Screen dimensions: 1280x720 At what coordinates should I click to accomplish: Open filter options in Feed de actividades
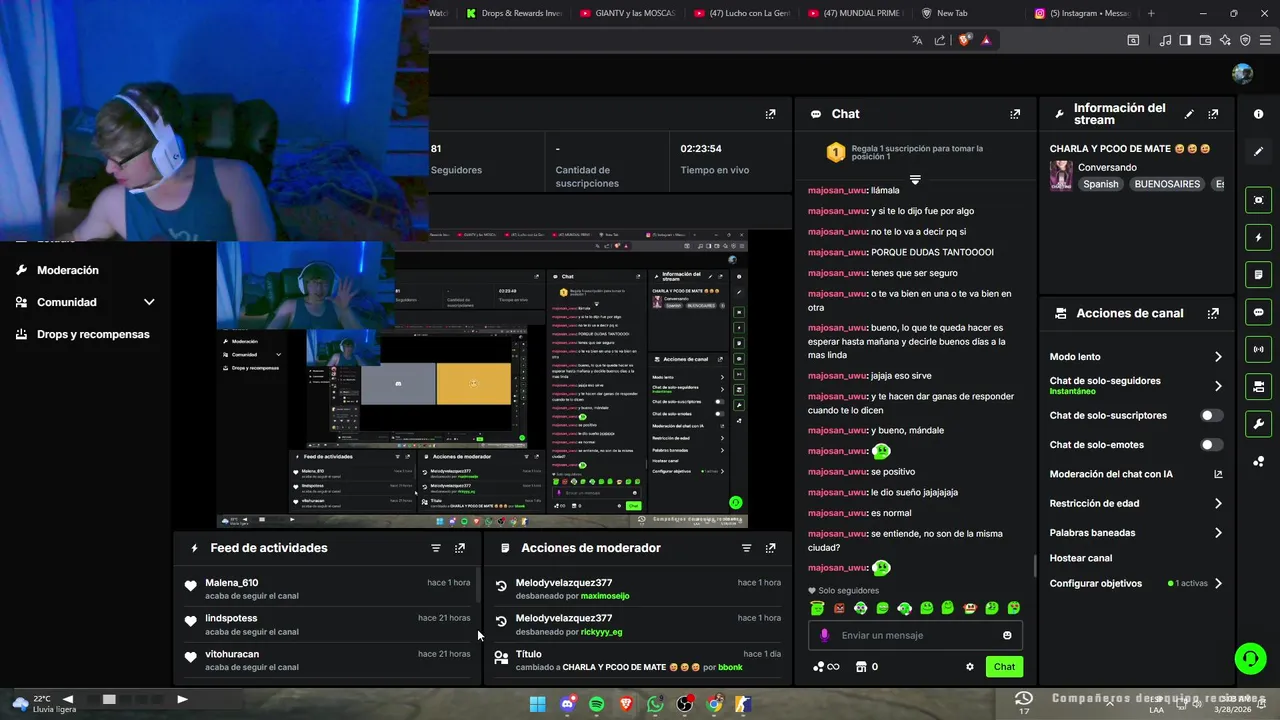[436, 548]
